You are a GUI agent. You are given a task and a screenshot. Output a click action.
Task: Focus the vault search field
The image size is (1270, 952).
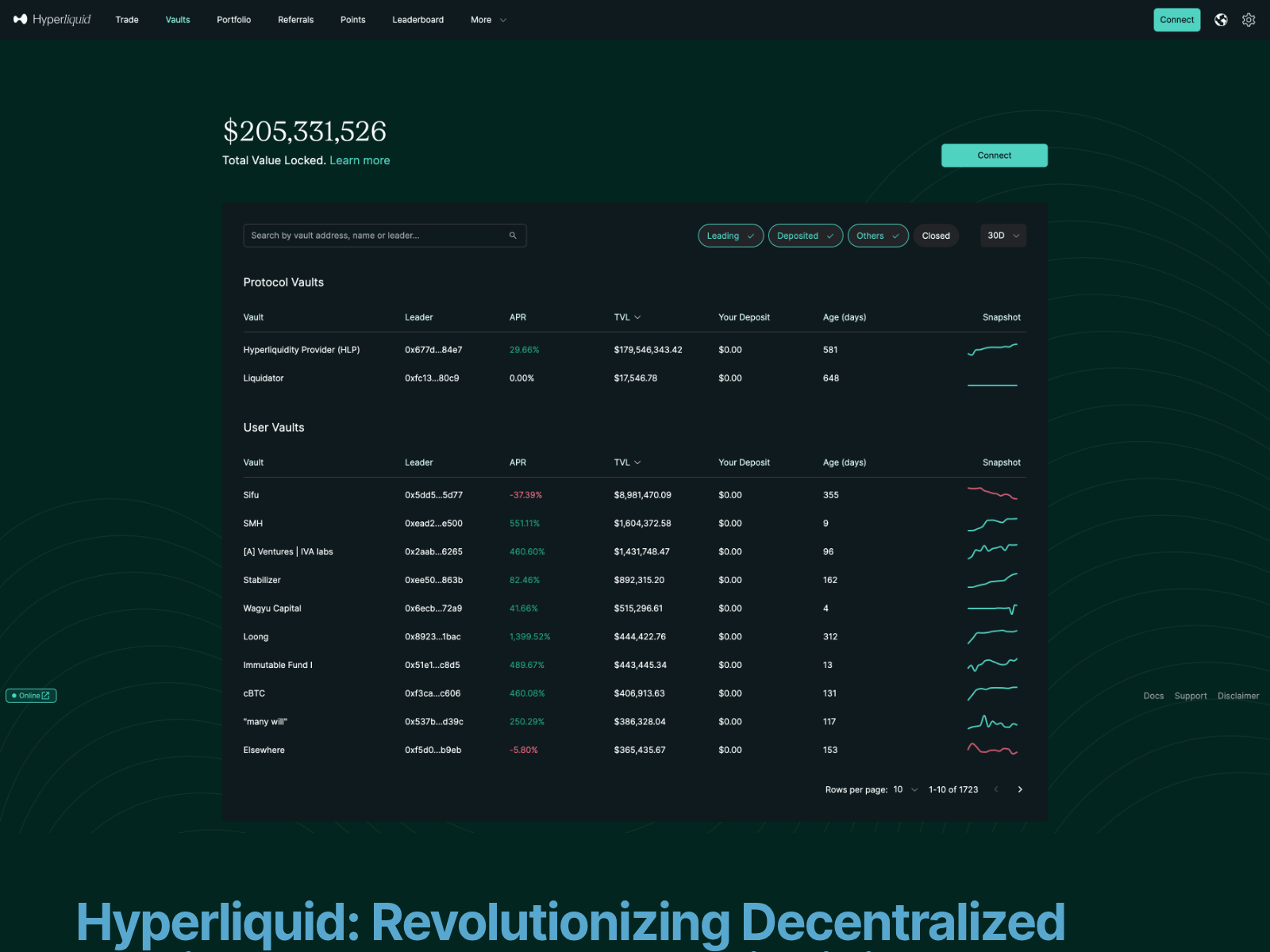(x=385, y=236)
